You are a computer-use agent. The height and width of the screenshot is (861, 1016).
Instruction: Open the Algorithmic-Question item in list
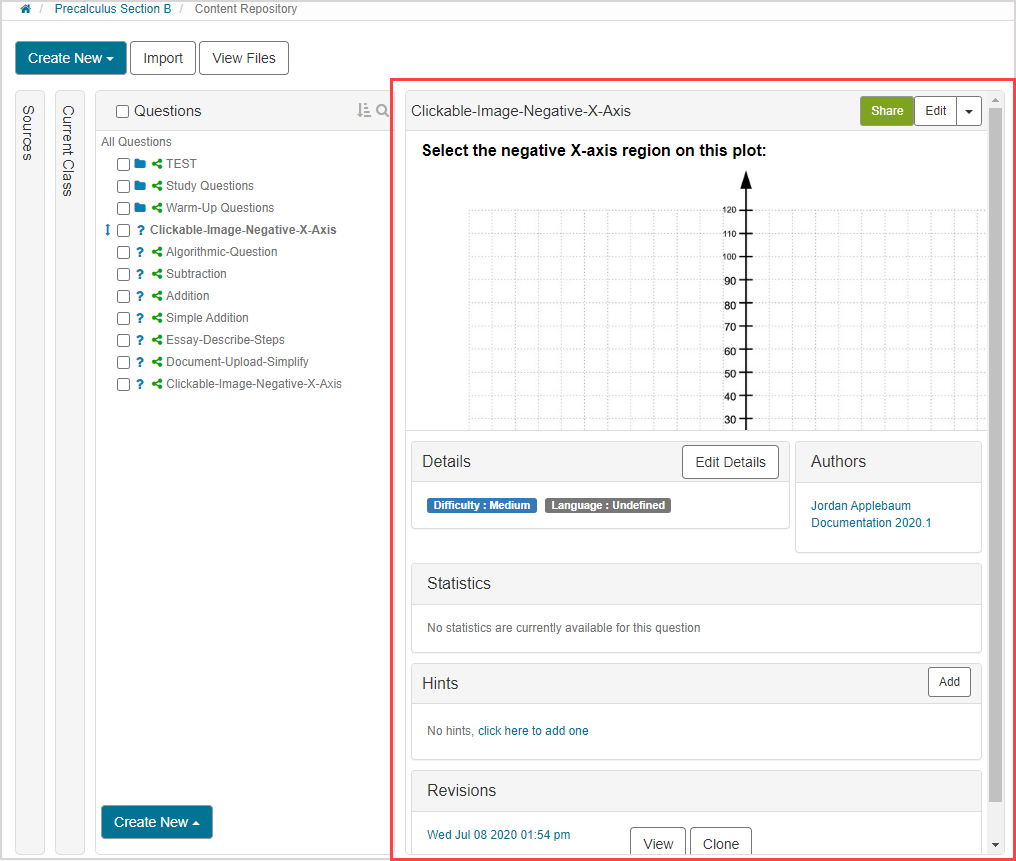pyautogui.click(x=221, y=252)
